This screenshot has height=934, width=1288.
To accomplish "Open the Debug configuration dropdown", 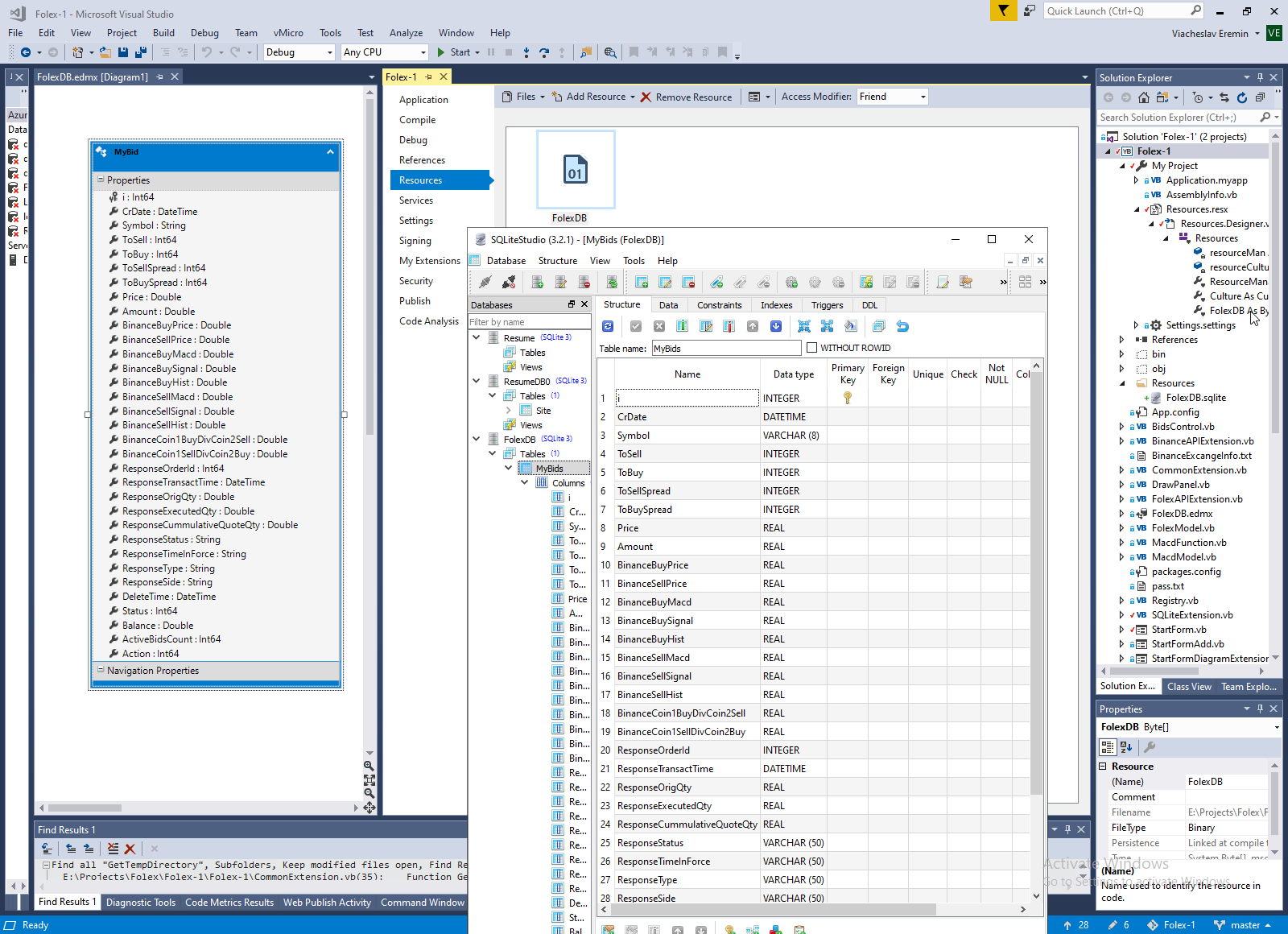I will click(x=299, y=52).
